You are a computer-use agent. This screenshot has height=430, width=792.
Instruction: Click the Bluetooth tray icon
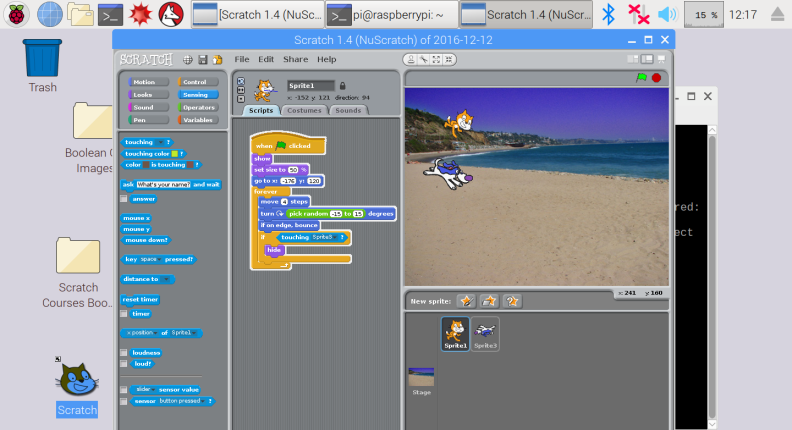[609, 14]
